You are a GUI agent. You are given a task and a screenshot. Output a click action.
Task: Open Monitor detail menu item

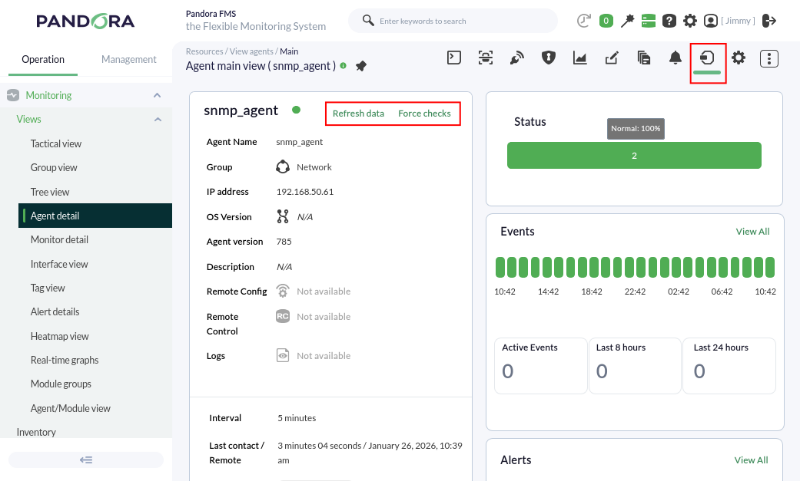click(x=59, y=240)
